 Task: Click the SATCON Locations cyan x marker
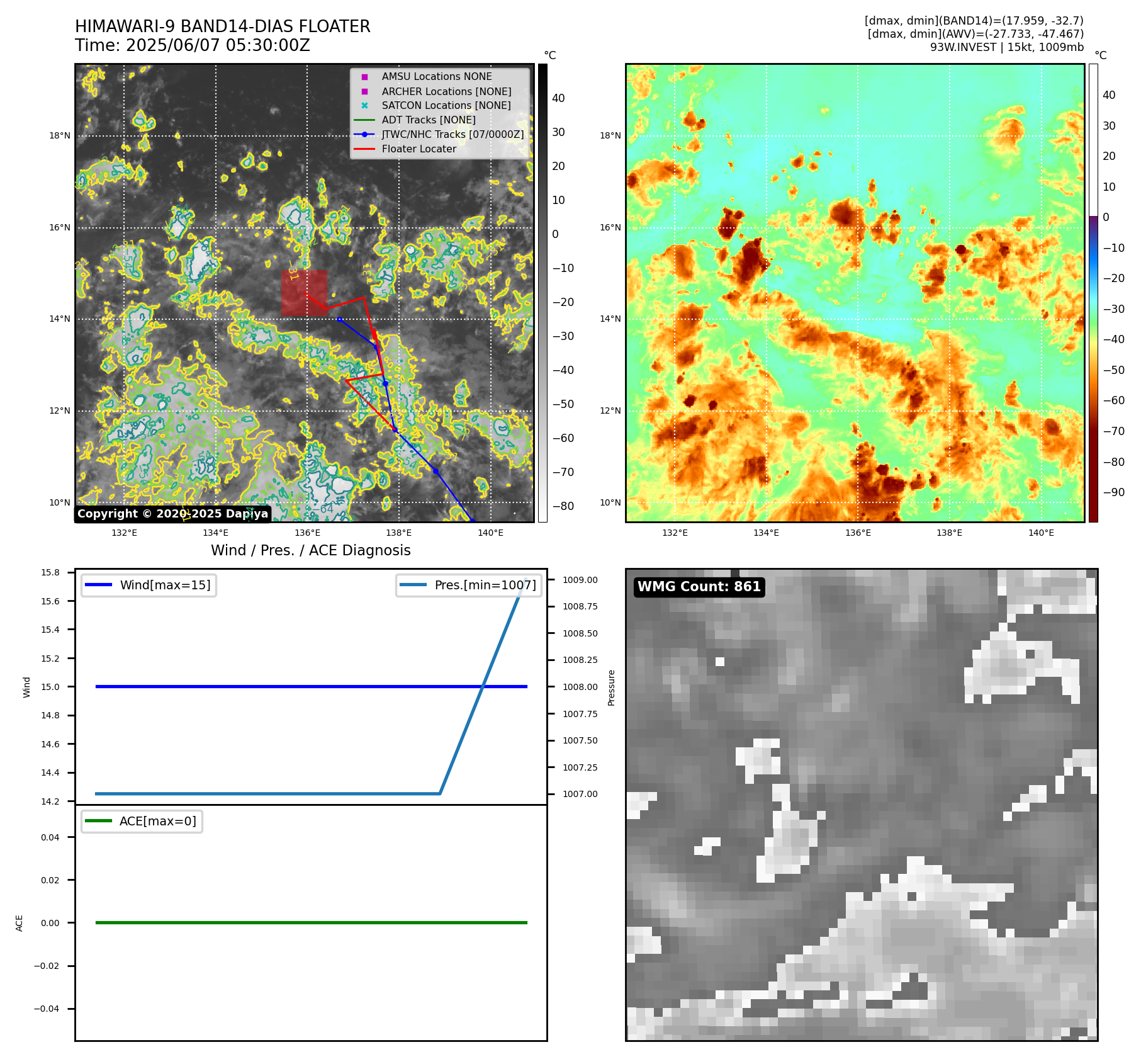(x=364, y=105)
